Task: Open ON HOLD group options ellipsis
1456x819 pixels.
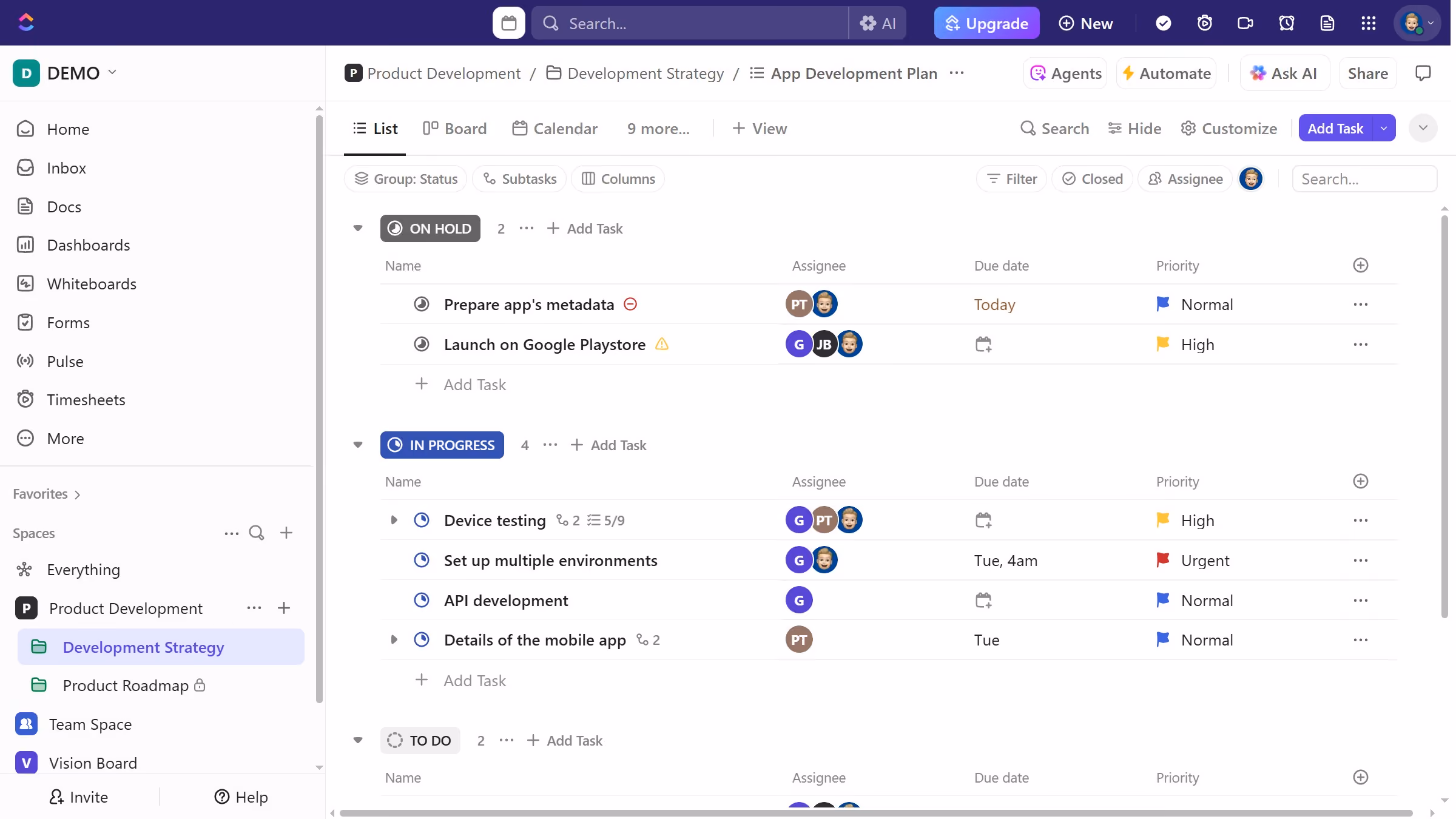Action: [x=527, y=228]
